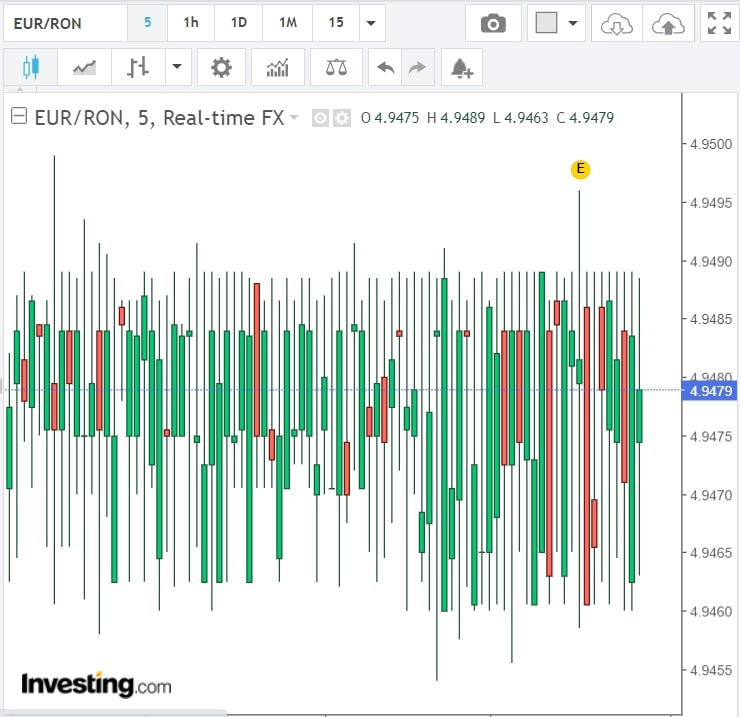Open the indicators menu
This screenshot has height=717, width=740.
tap(278, 68)
